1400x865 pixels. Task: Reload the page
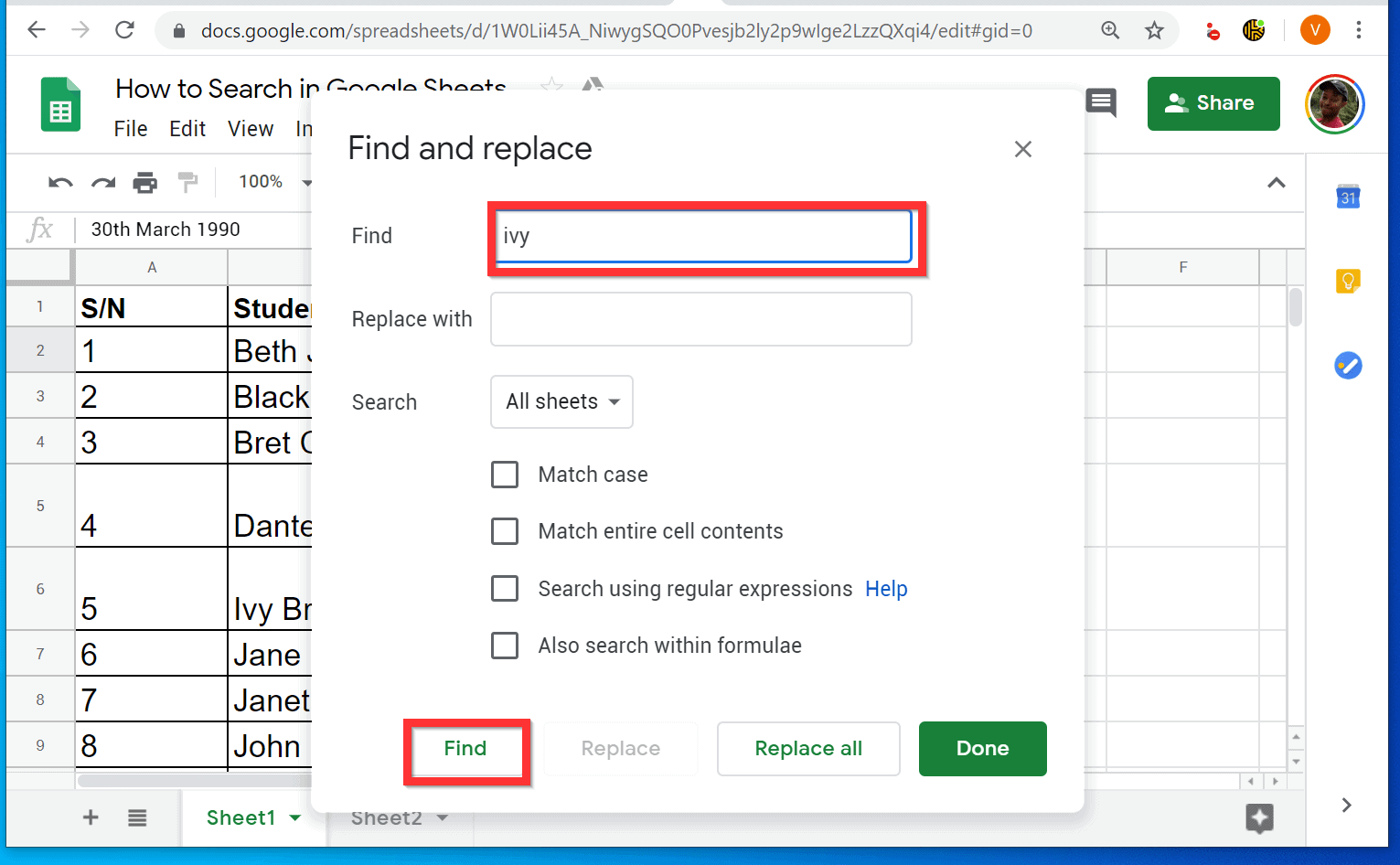[124, 30]
